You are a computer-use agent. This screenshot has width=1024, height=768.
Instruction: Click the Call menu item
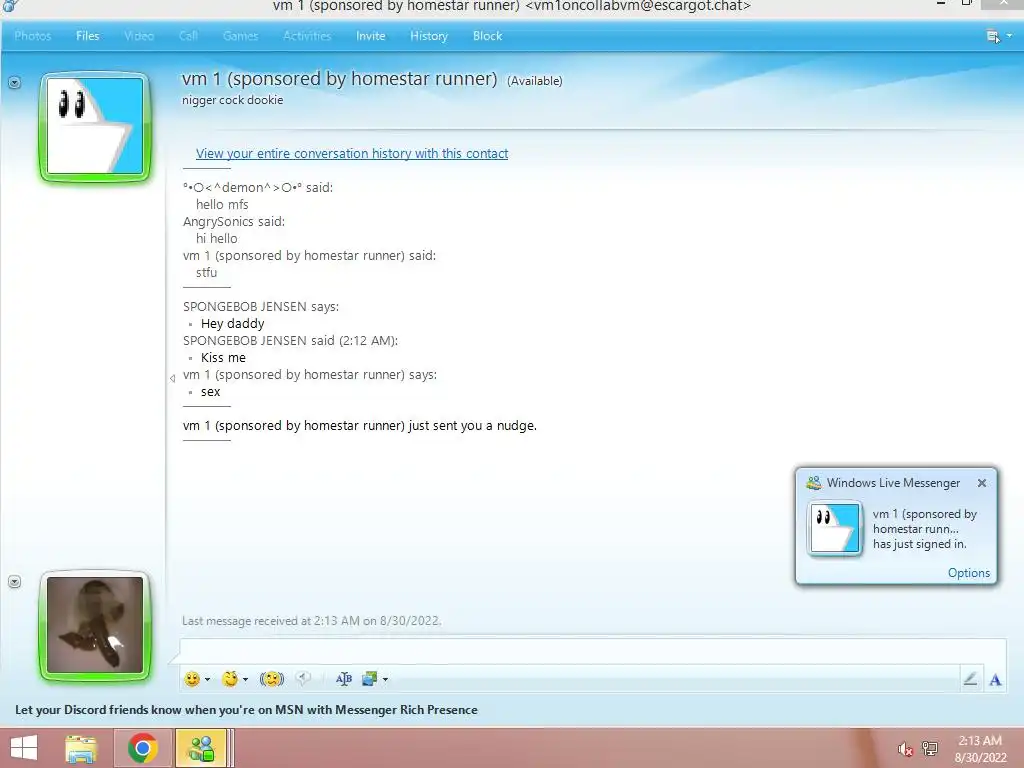188,36
